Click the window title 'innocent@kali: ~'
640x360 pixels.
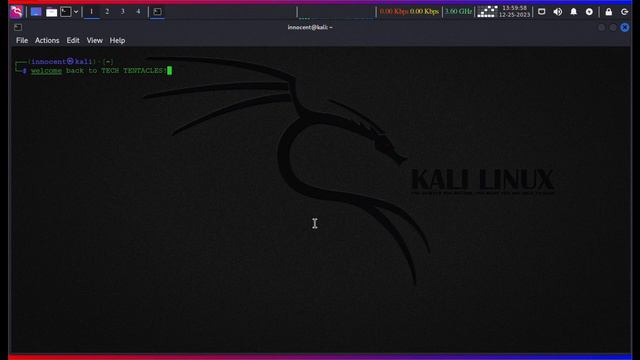point(310,27)
